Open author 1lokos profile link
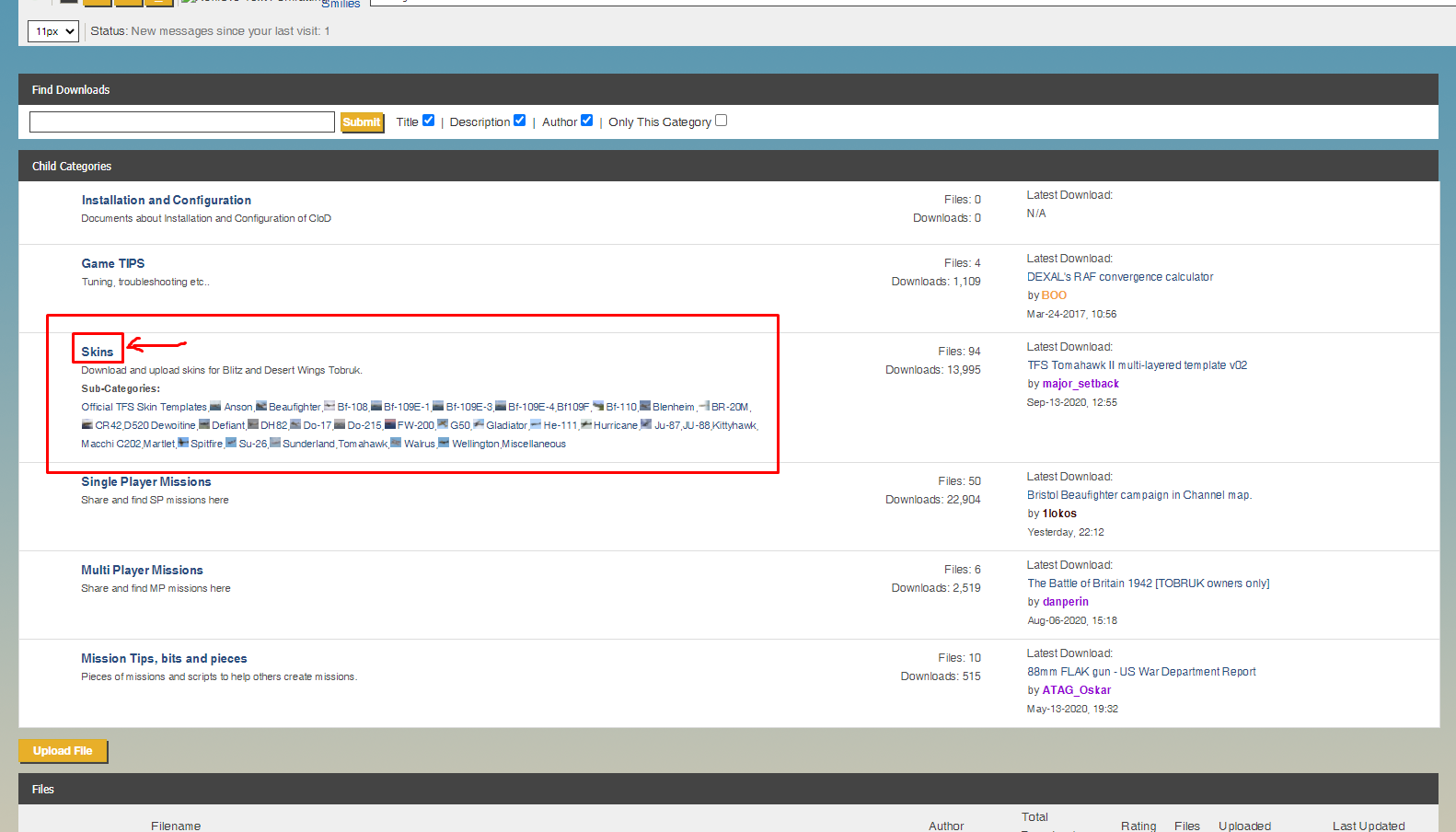This screenshot has height=832, width=1456. click(1059, 514)
